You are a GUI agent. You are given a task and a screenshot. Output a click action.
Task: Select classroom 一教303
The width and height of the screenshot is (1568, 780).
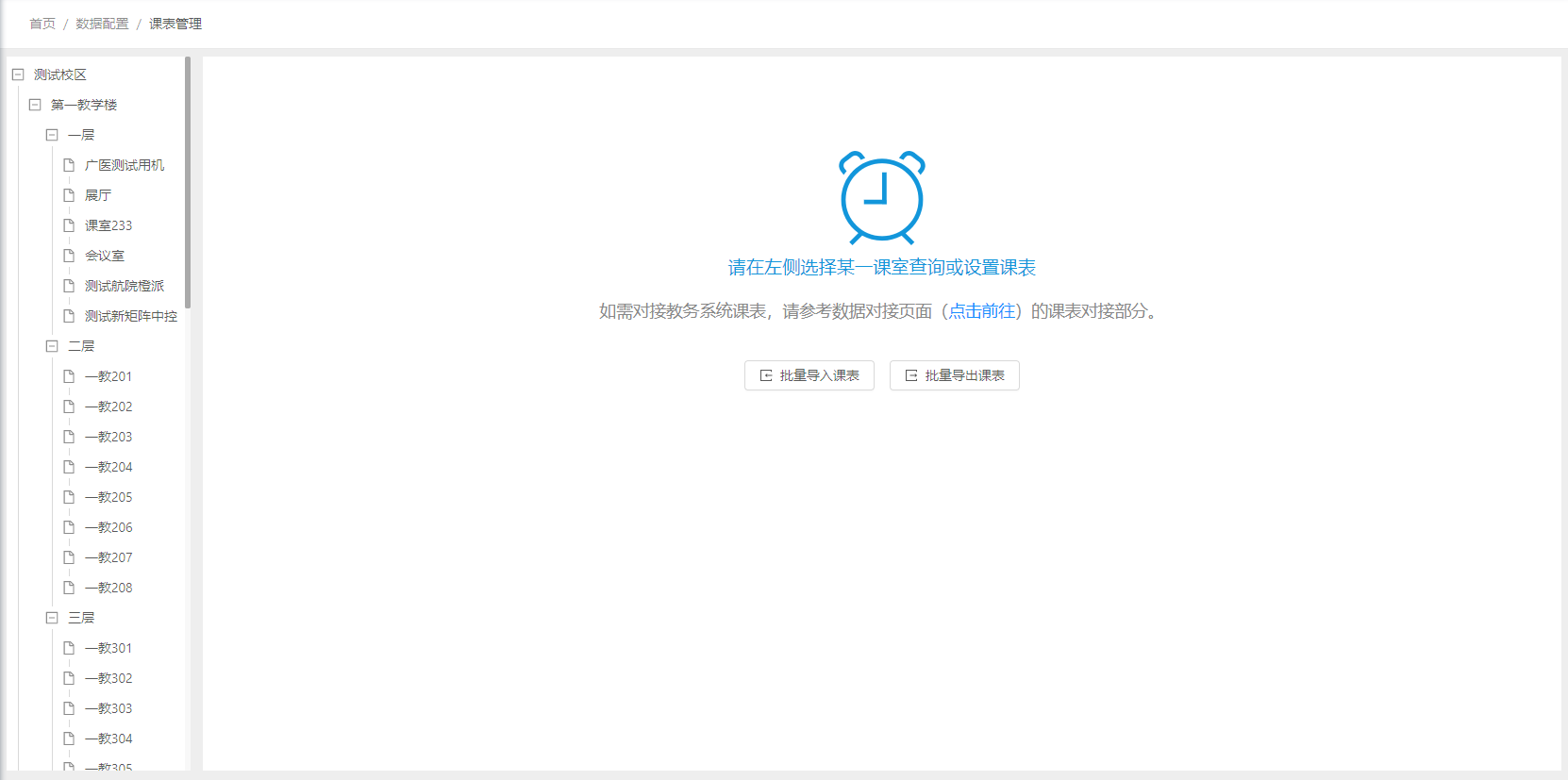108,708
